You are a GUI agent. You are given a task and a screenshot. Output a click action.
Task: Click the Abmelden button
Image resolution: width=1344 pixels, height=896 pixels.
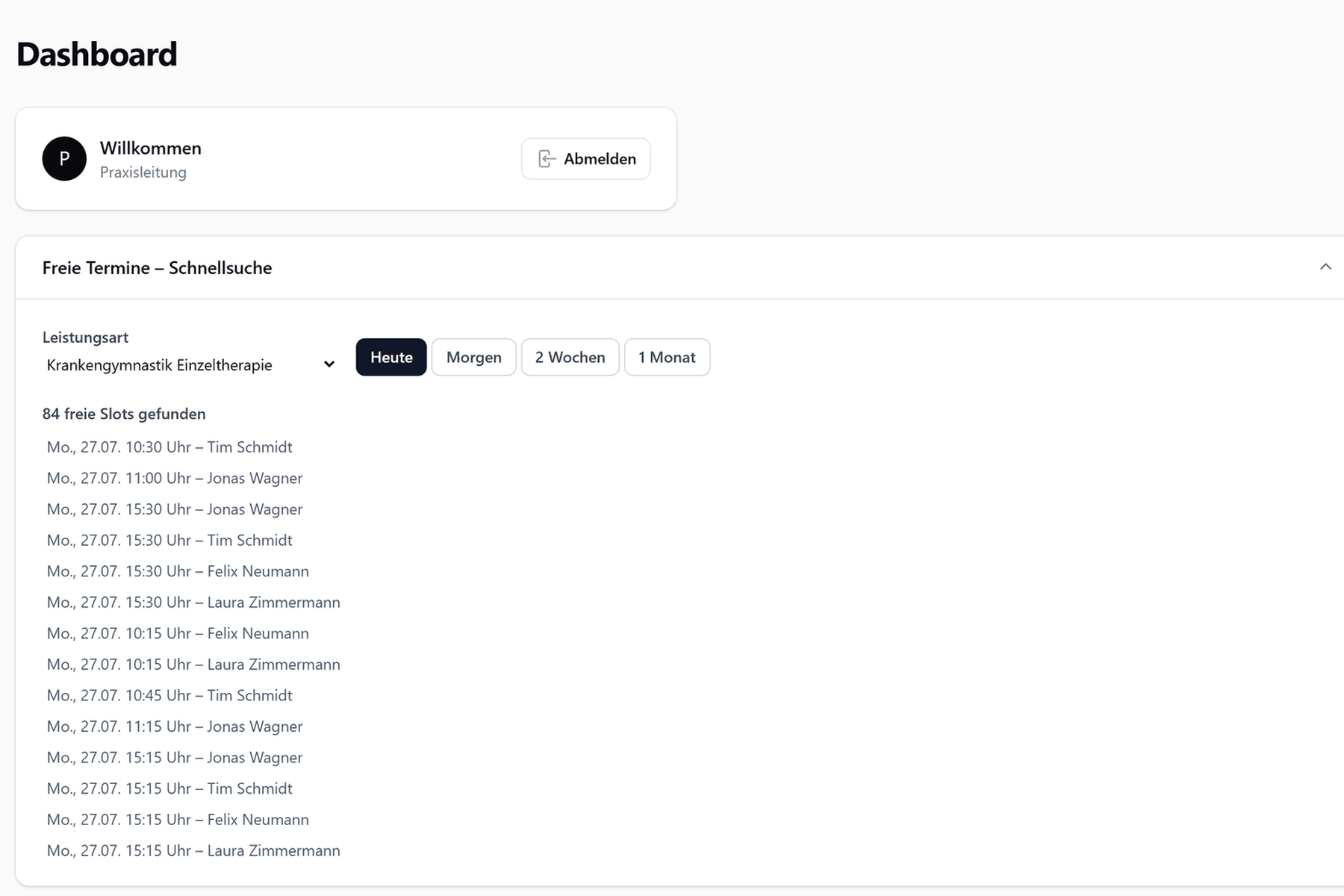click(586, 158)
